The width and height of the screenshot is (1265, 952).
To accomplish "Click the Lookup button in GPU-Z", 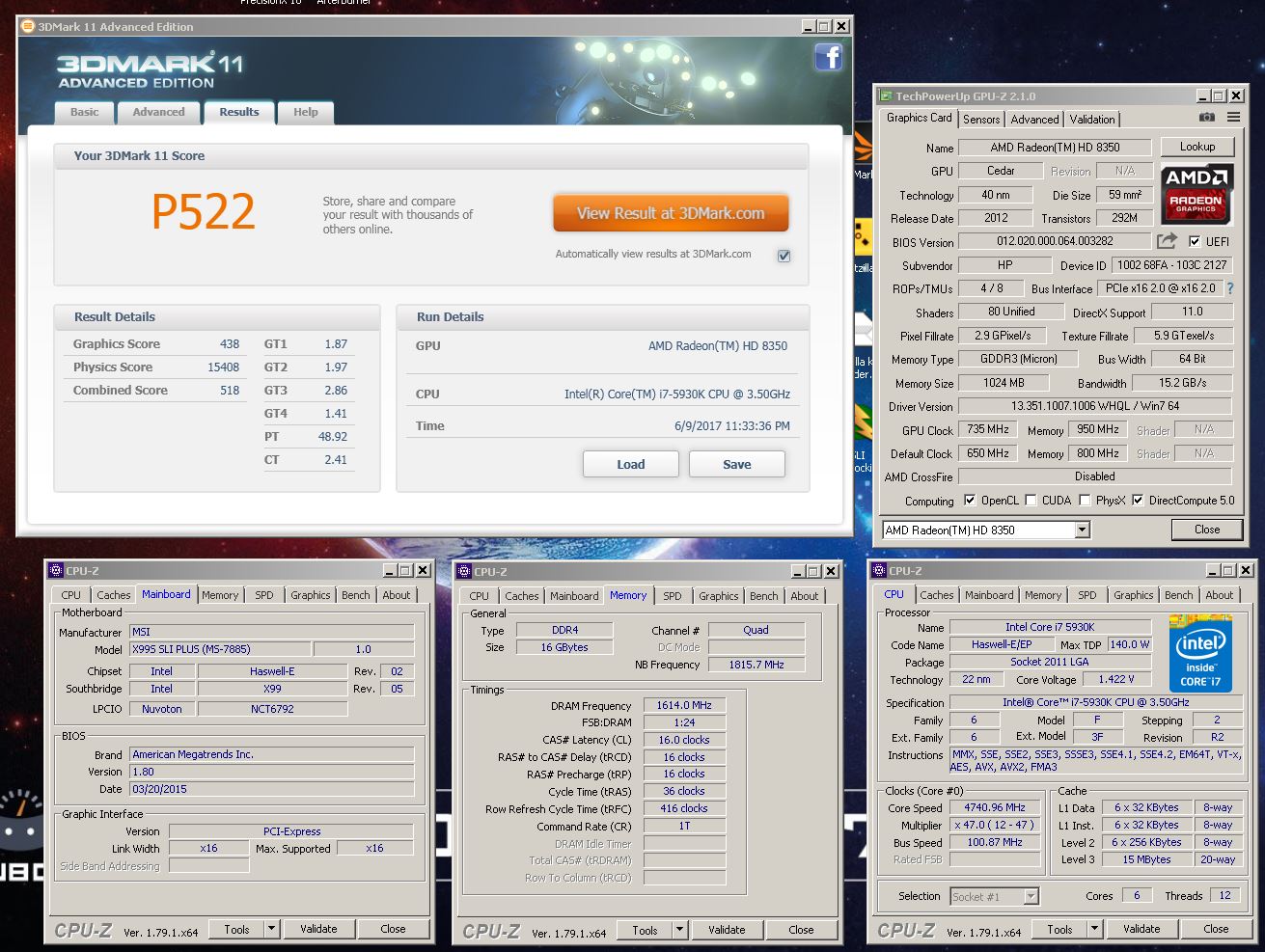I will (x=1196, y=147).
